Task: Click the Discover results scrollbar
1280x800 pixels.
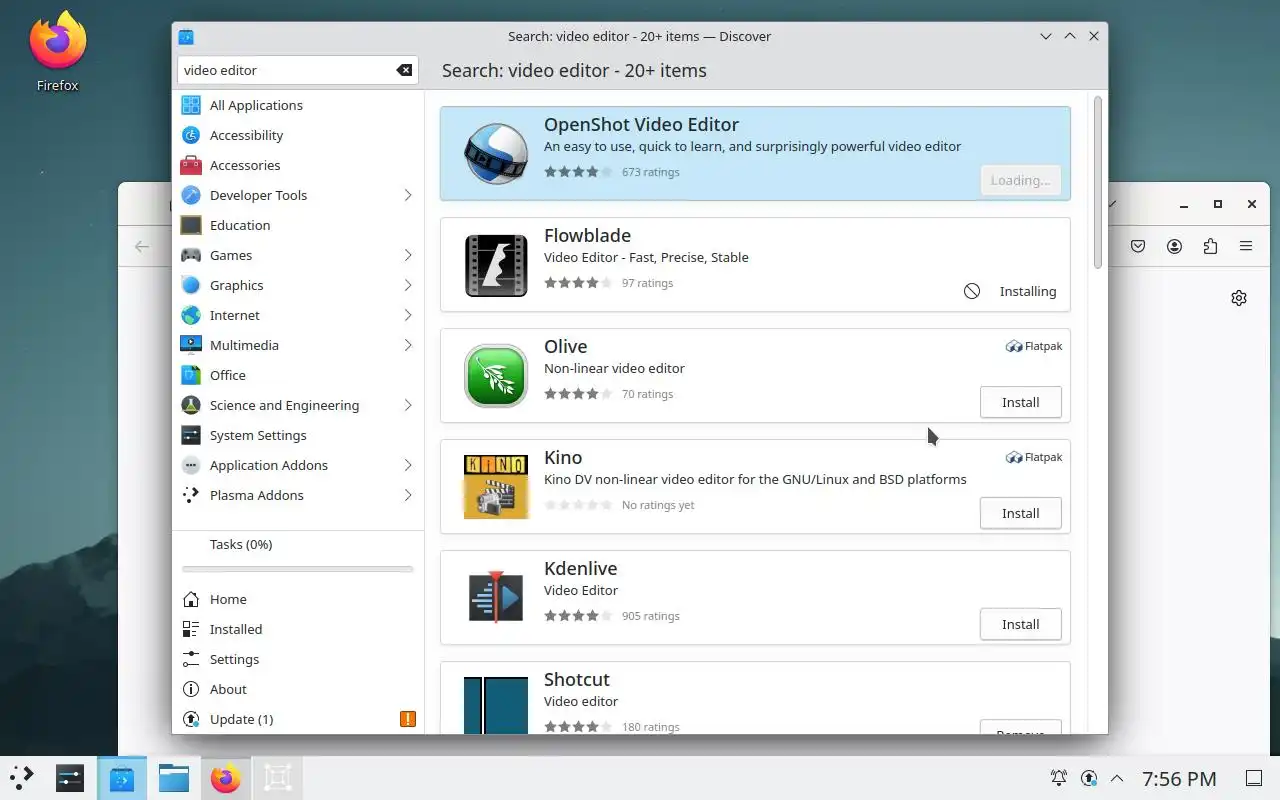Action: [x=1098, y=182]
